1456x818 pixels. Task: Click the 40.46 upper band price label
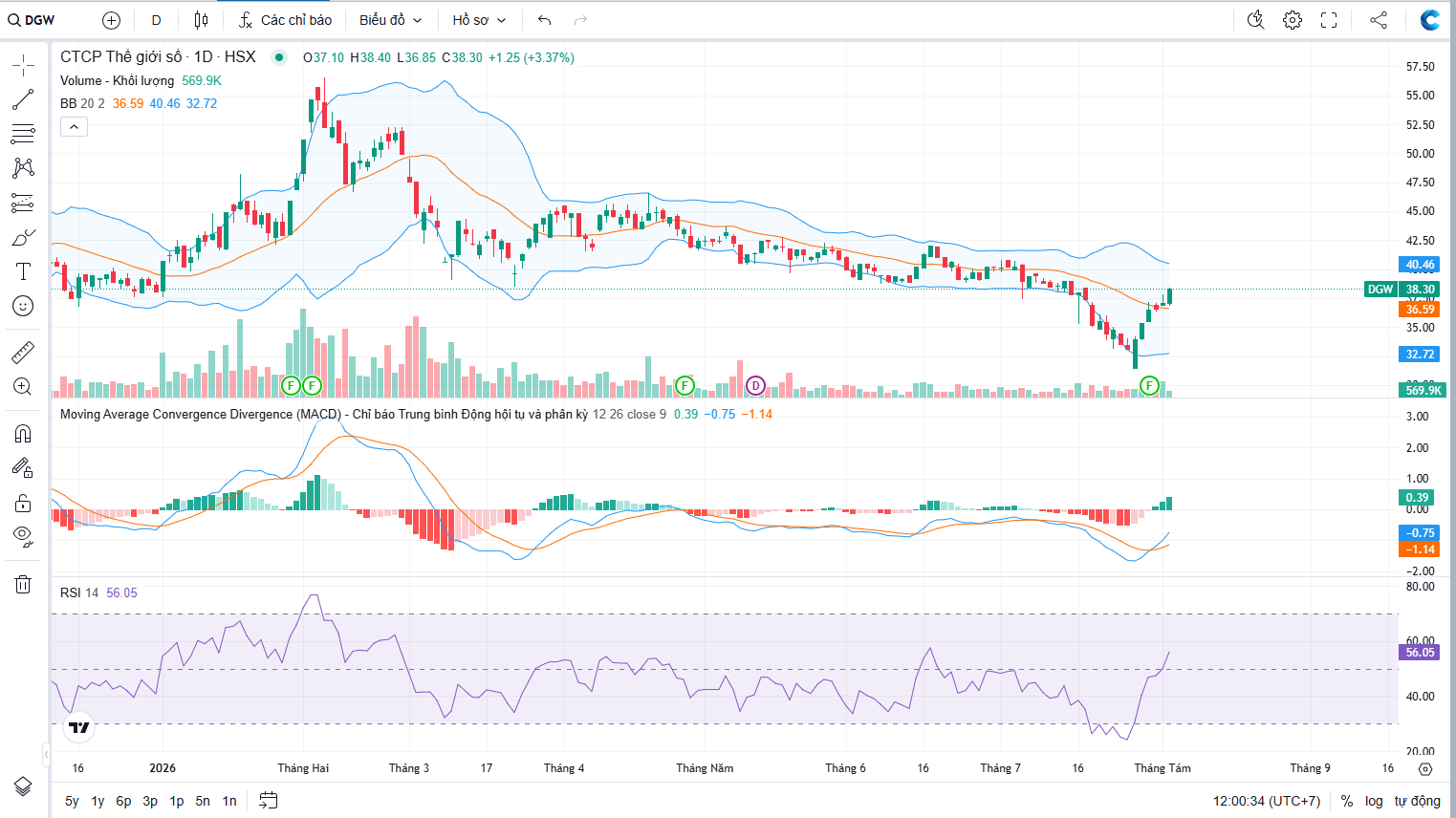click(x=1421, y=265)
